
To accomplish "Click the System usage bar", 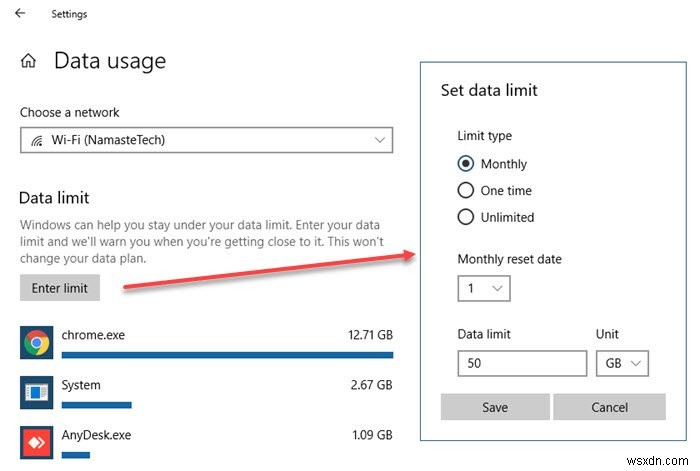I will tap(96, 405).
